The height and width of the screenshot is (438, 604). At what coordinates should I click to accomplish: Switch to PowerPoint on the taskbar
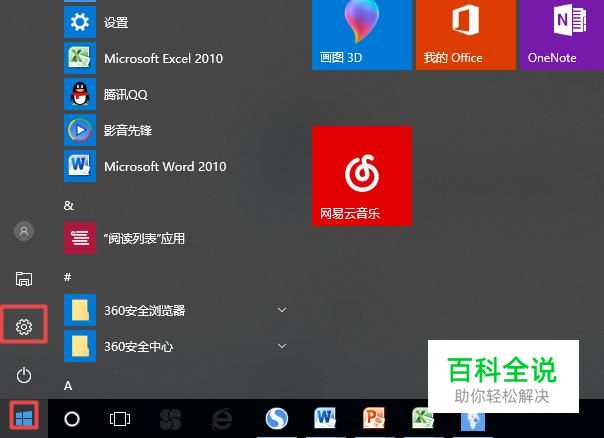(x=374, y=418)
